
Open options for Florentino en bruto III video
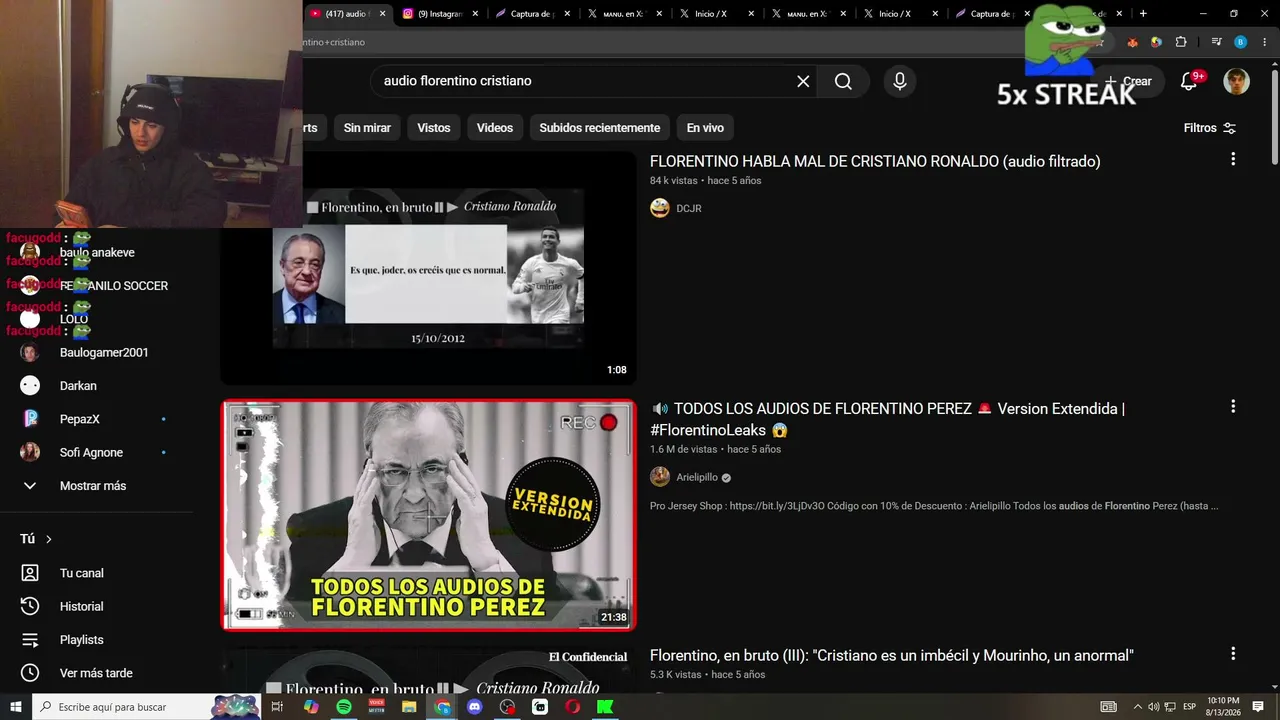[1233, 653]
